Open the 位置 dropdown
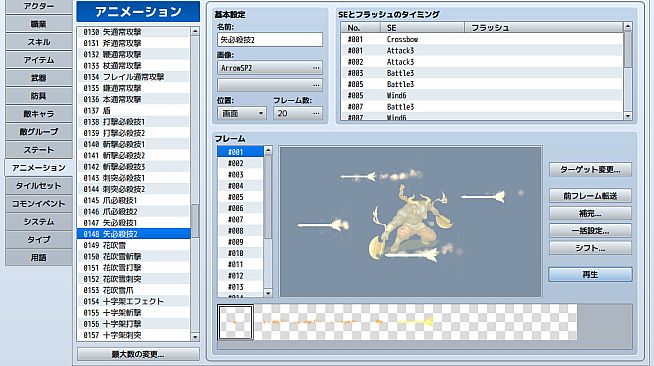This screenshot has width=654, height=366. 242,113
